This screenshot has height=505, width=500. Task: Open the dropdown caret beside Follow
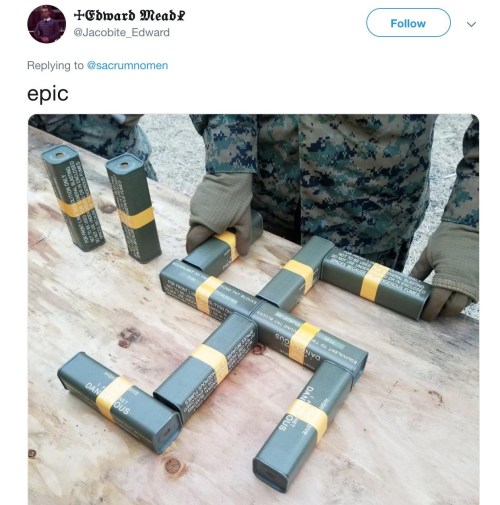(471, 24)
